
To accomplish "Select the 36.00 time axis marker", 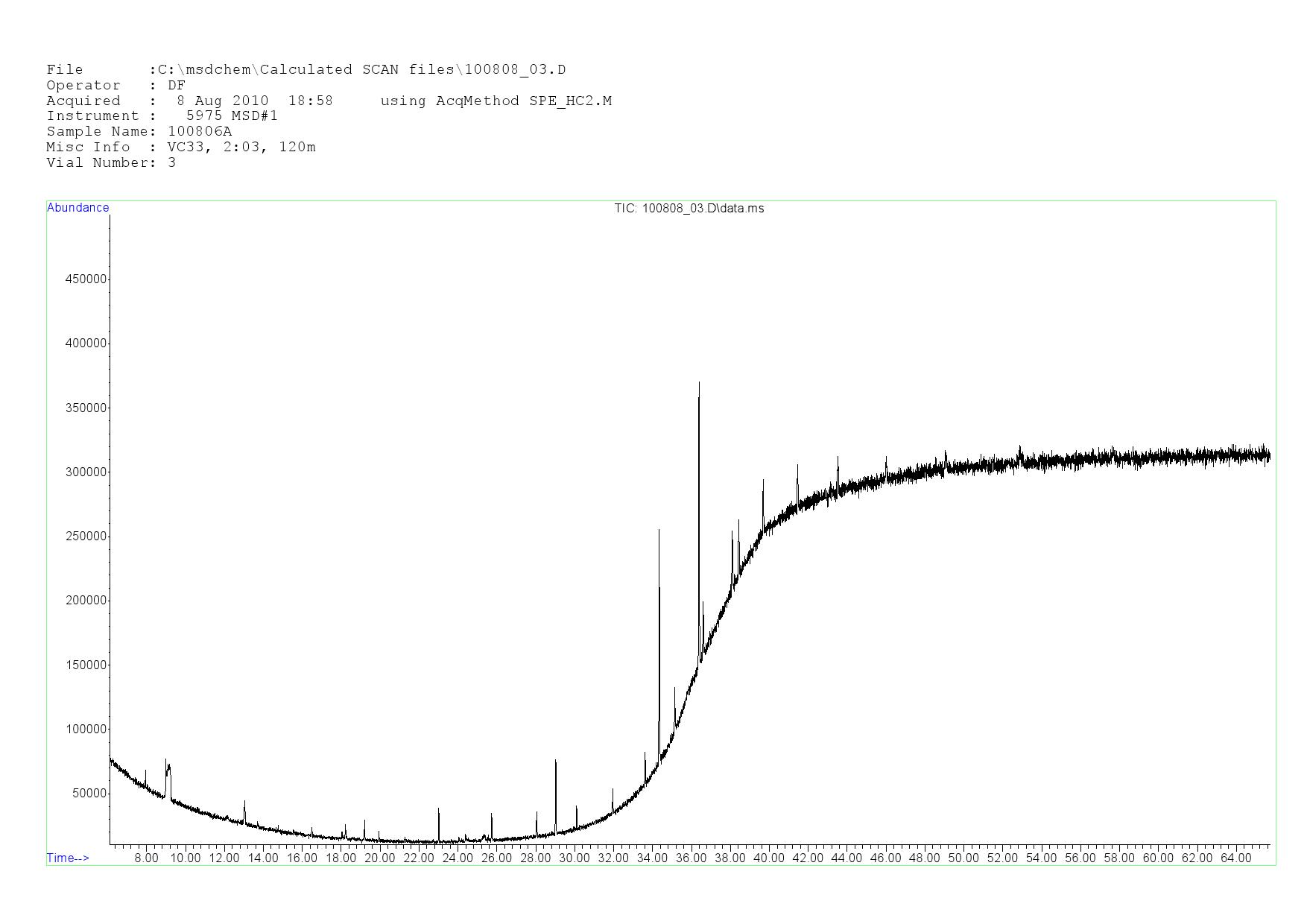I will [691, 858].
